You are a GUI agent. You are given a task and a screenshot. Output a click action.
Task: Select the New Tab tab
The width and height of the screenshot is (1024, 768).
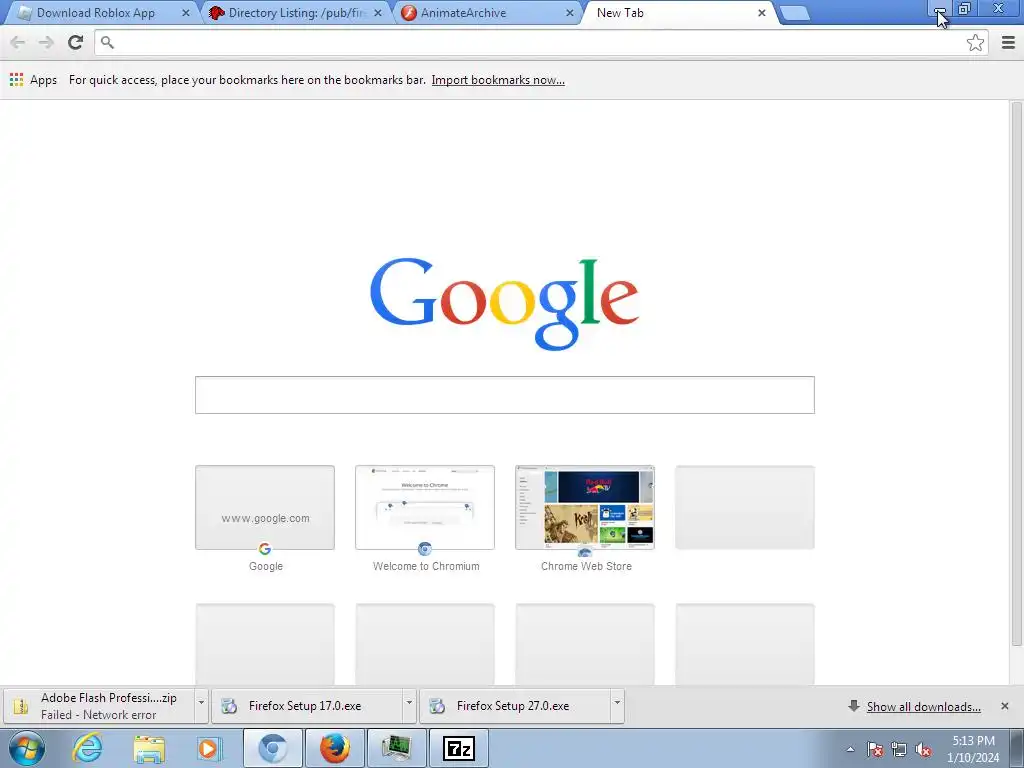click(x=673, y=13)
